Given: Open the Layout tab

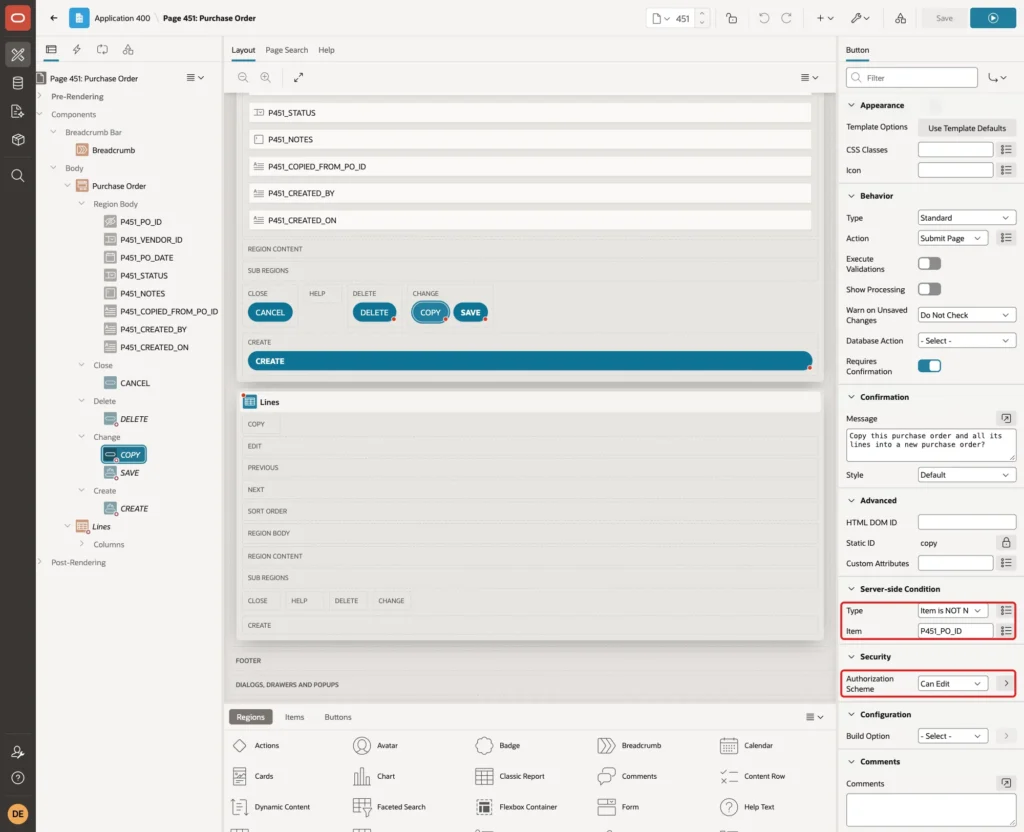Looking at the screenshot, I should click(x=243, y=50).
